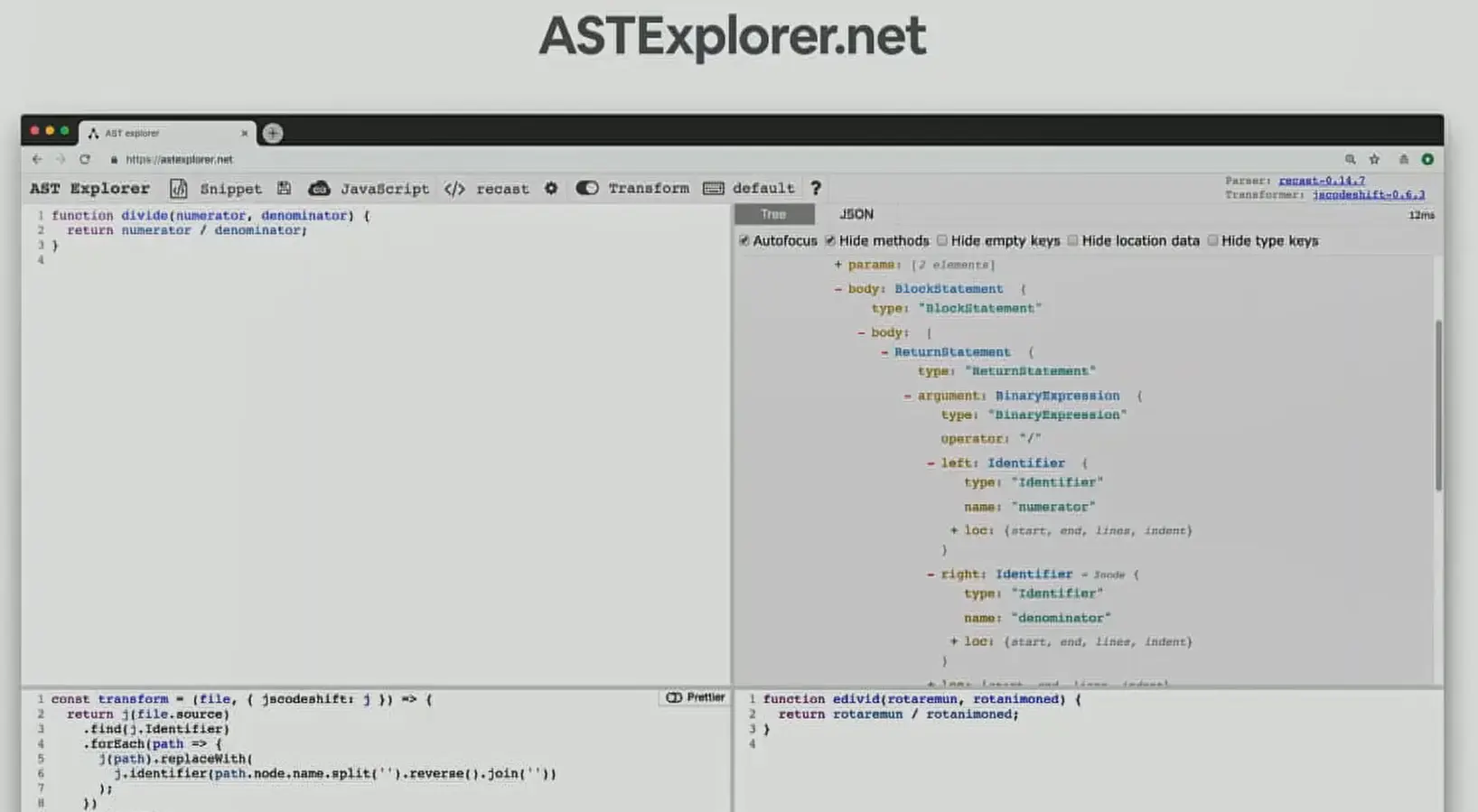The width and height of the screenshot is (1478, 812).
Task: Click the save floppy disk icon
Action: click(284, 188)
